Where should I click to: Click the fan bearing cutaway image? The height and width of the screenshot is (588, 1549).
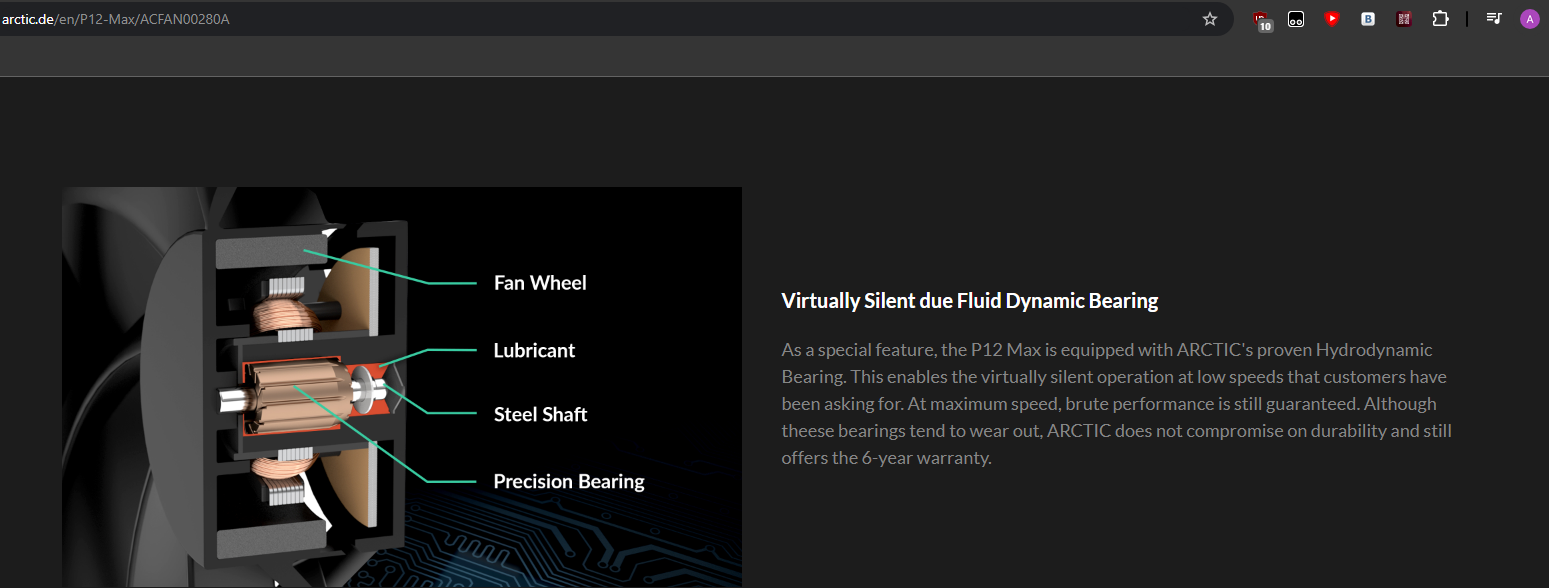click(x=402, y=387)
